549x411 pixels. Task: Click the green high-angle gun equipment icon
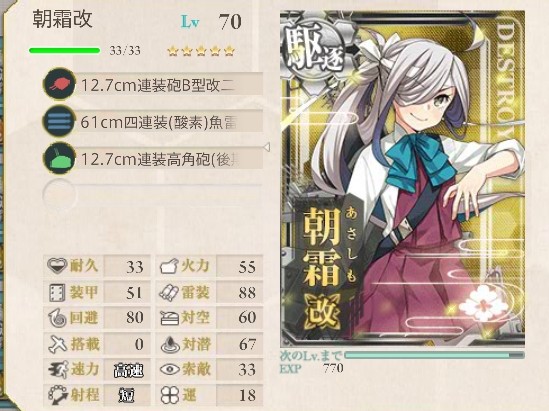click(59, 159)
